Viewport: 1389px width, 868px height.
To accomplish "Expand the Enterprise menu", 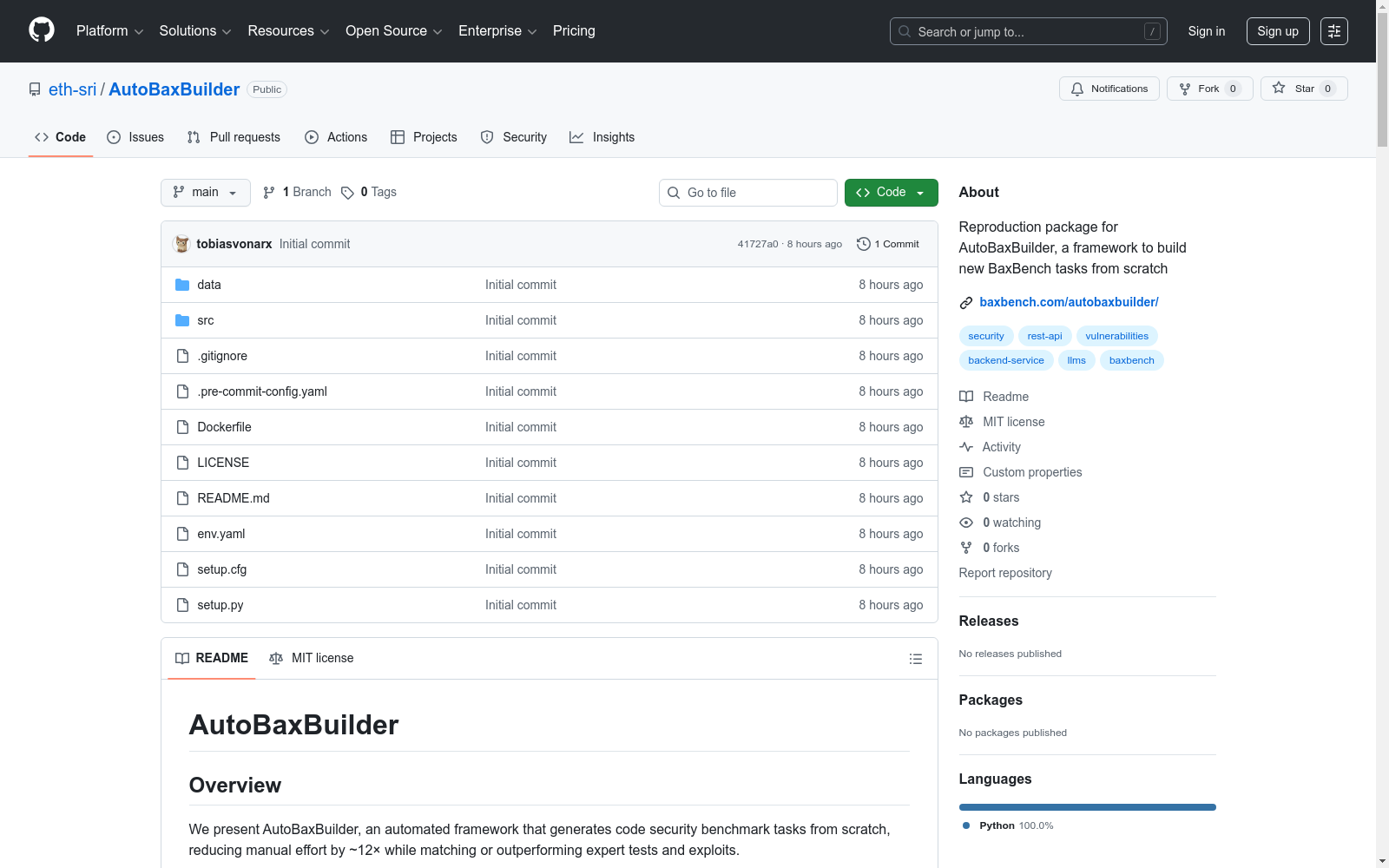I will tap(497, 31).
